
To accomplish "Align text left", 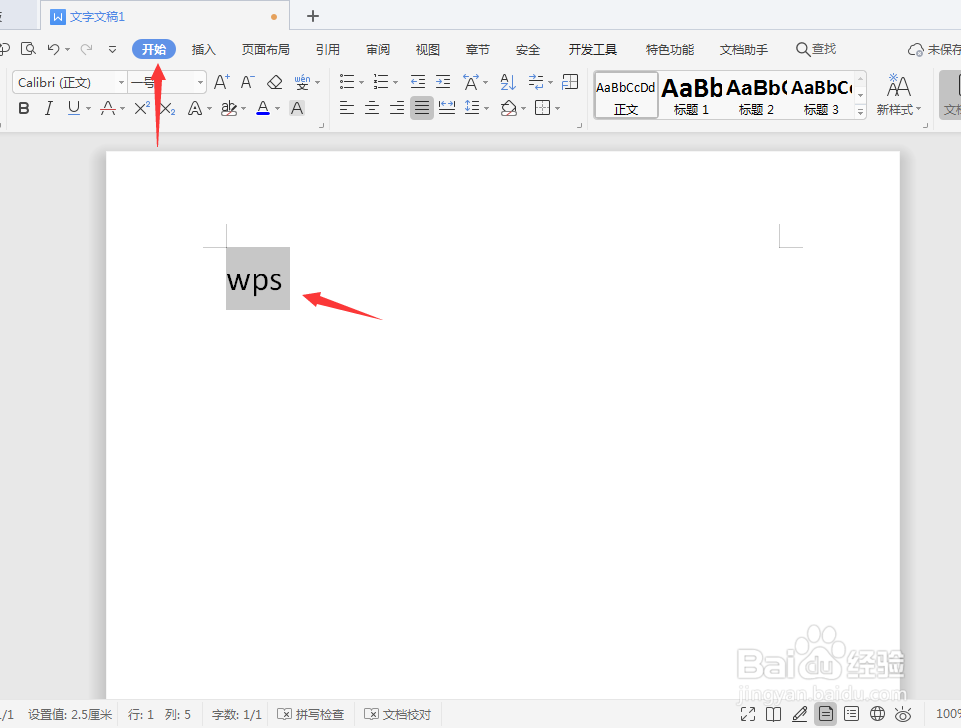I will tap(347, 108).
